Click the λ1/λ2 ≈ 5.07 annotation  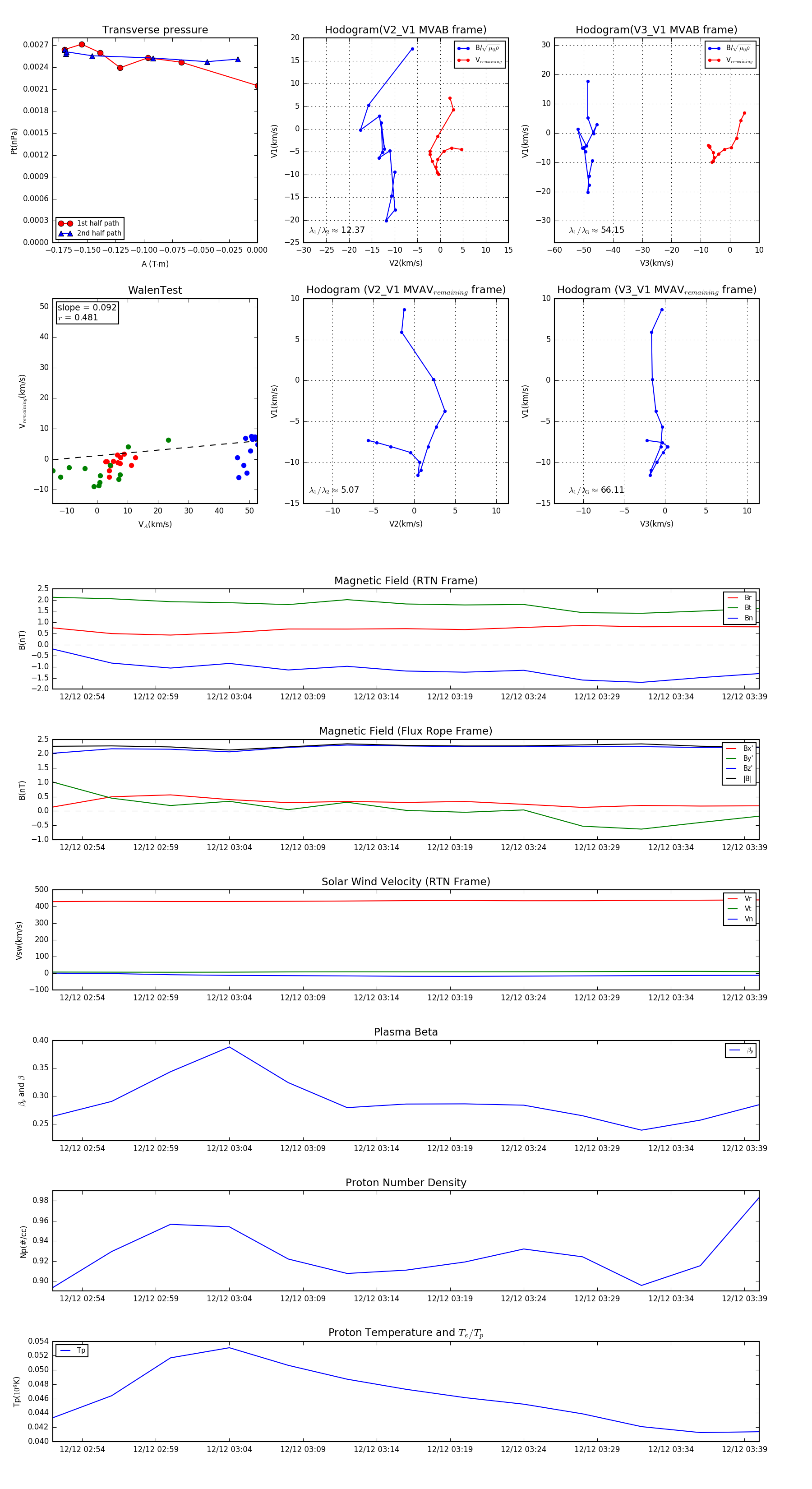coord(334,490)
